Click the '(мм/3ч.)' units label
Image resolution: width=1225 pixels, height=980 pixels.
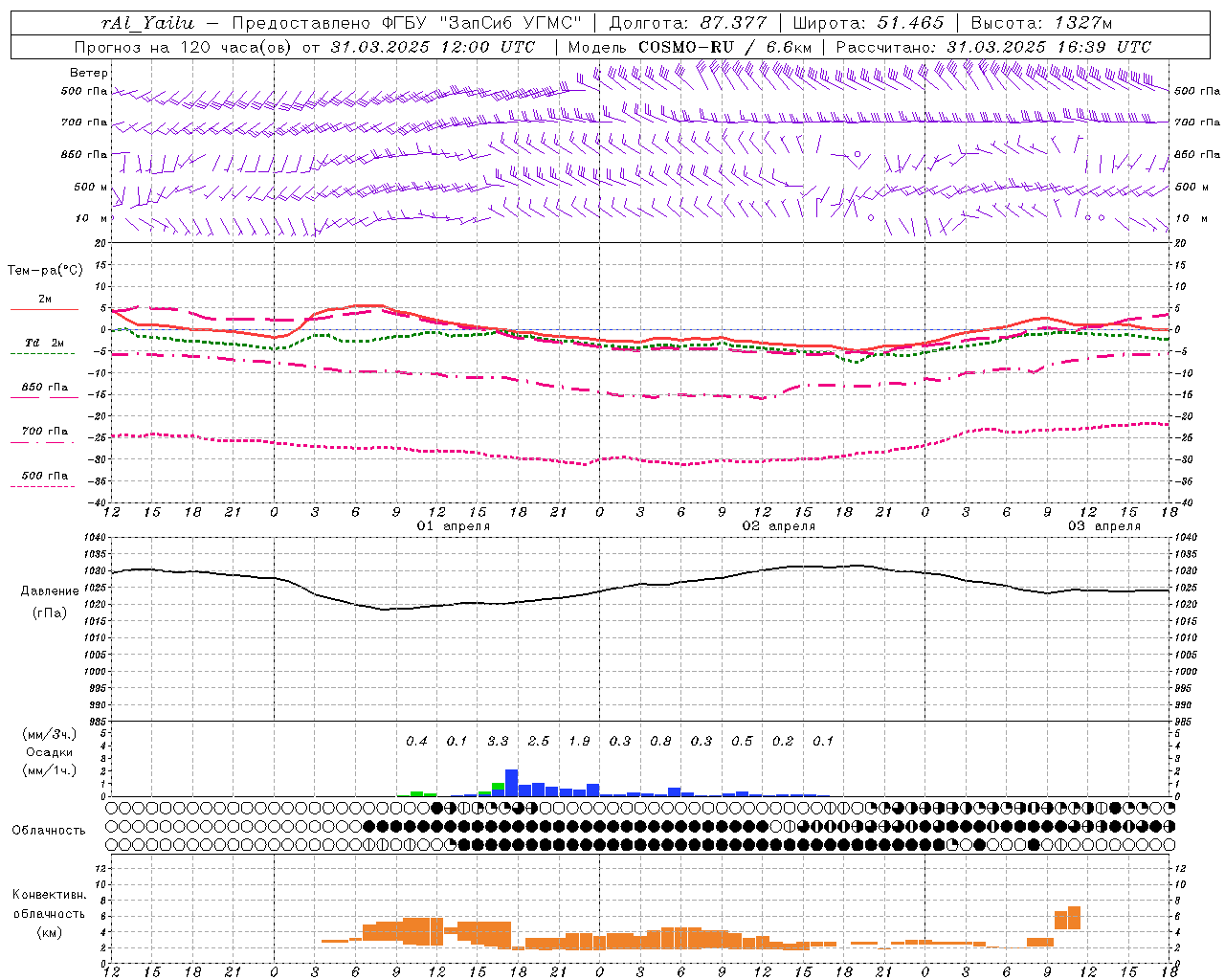tap(50, 735)
